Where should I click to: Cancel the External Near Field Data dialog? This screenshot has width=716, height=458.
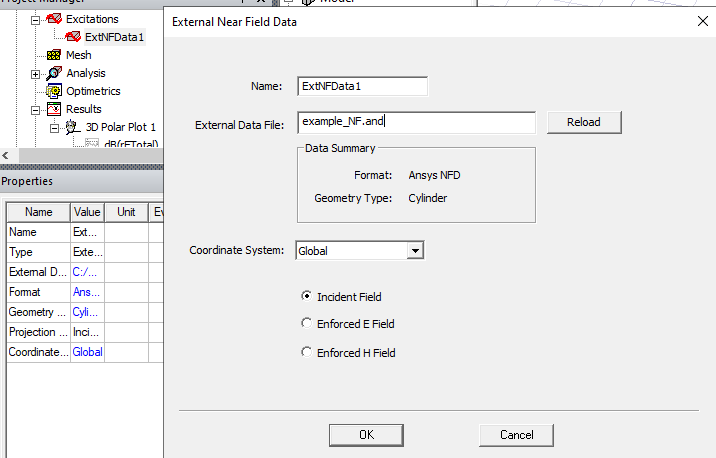tap(516, 435)
